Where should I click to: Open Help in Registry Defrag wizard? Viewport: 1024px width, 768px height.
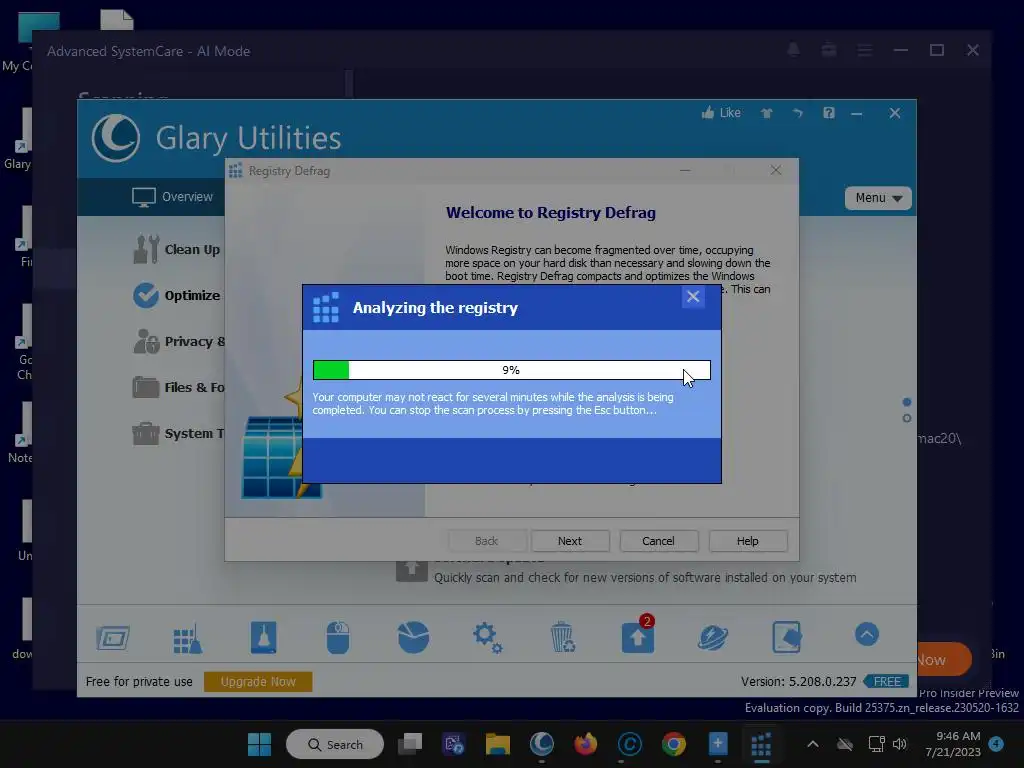pyautogui.click(x=748, y=541)
